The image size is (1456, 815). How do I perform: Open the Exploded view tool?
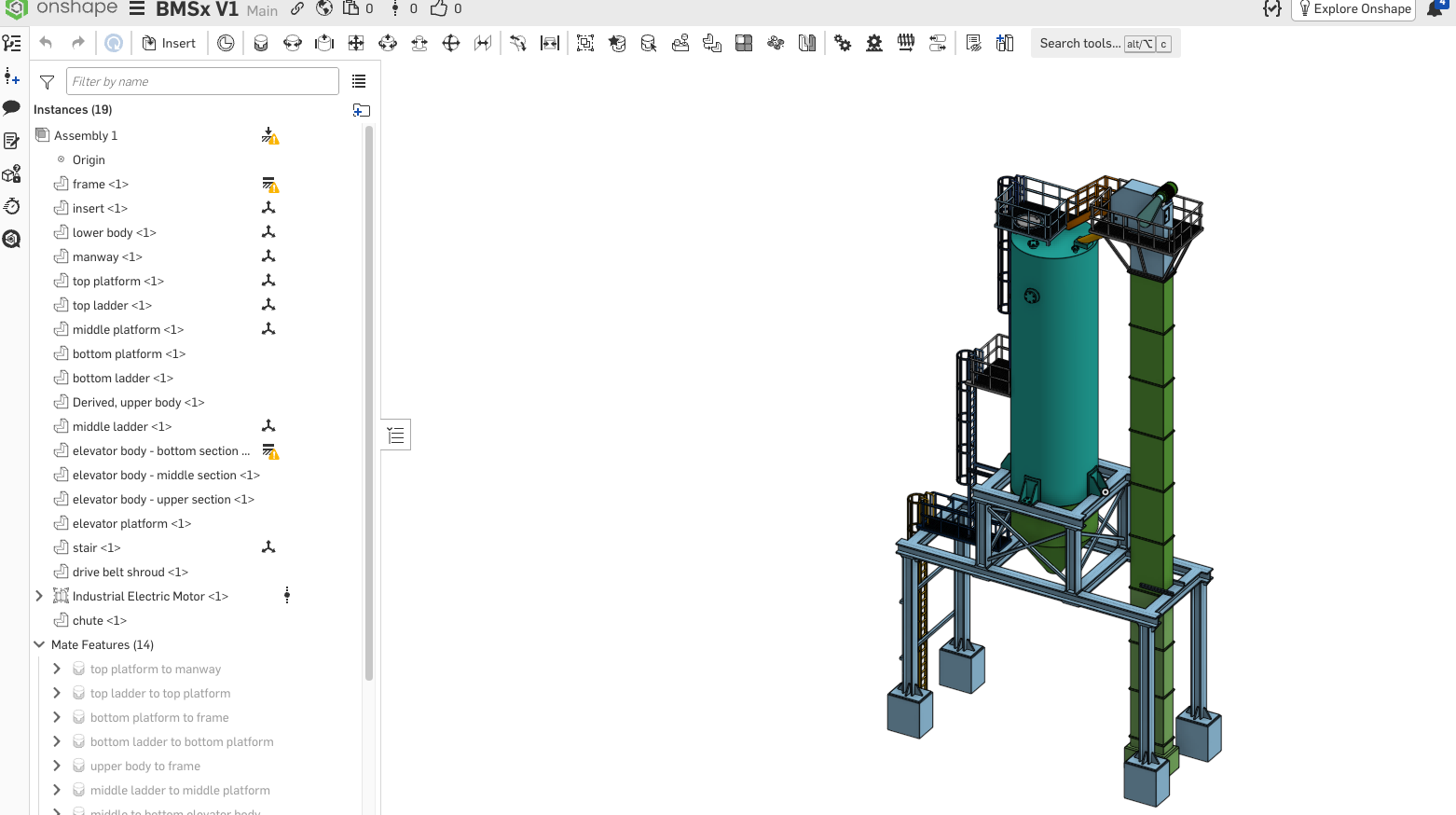pos(1005,43)
